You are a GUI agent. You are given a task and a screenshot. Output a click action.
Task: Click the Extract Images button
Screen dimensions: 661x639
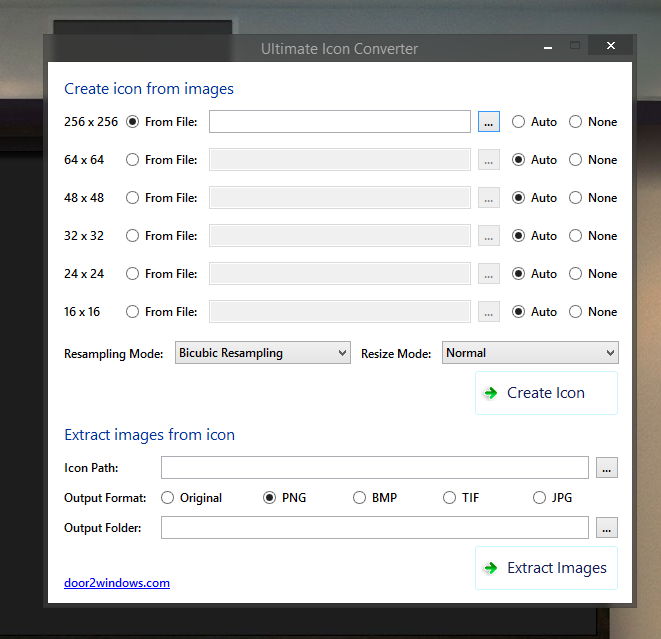click(x=546, y=568)
